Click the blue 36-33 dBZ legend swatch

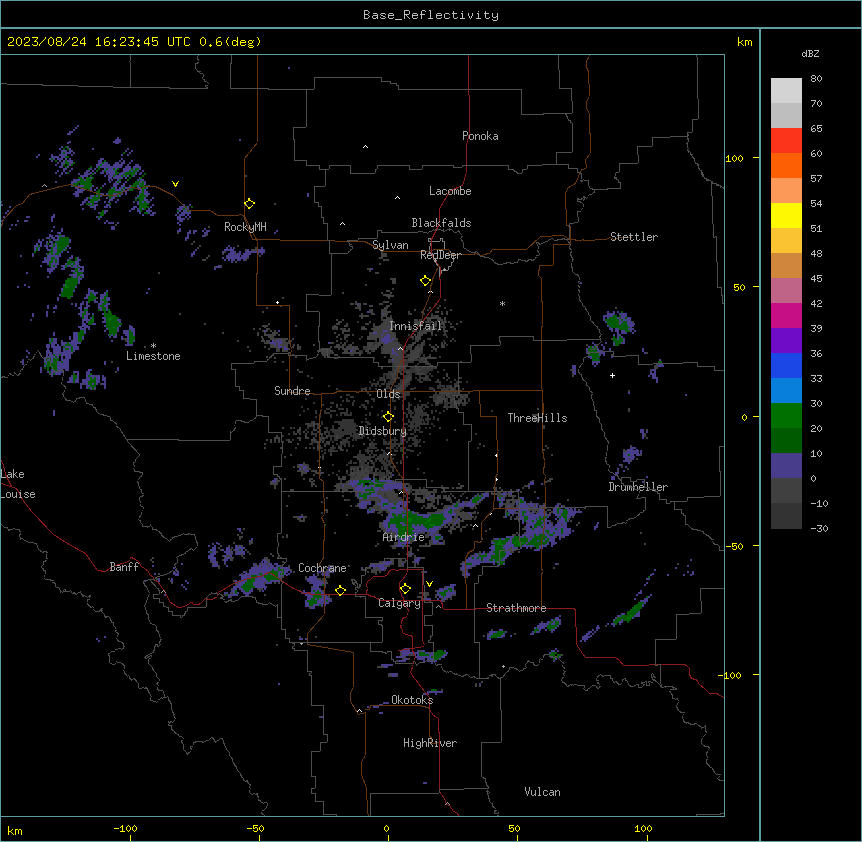[x=786, y=366]
